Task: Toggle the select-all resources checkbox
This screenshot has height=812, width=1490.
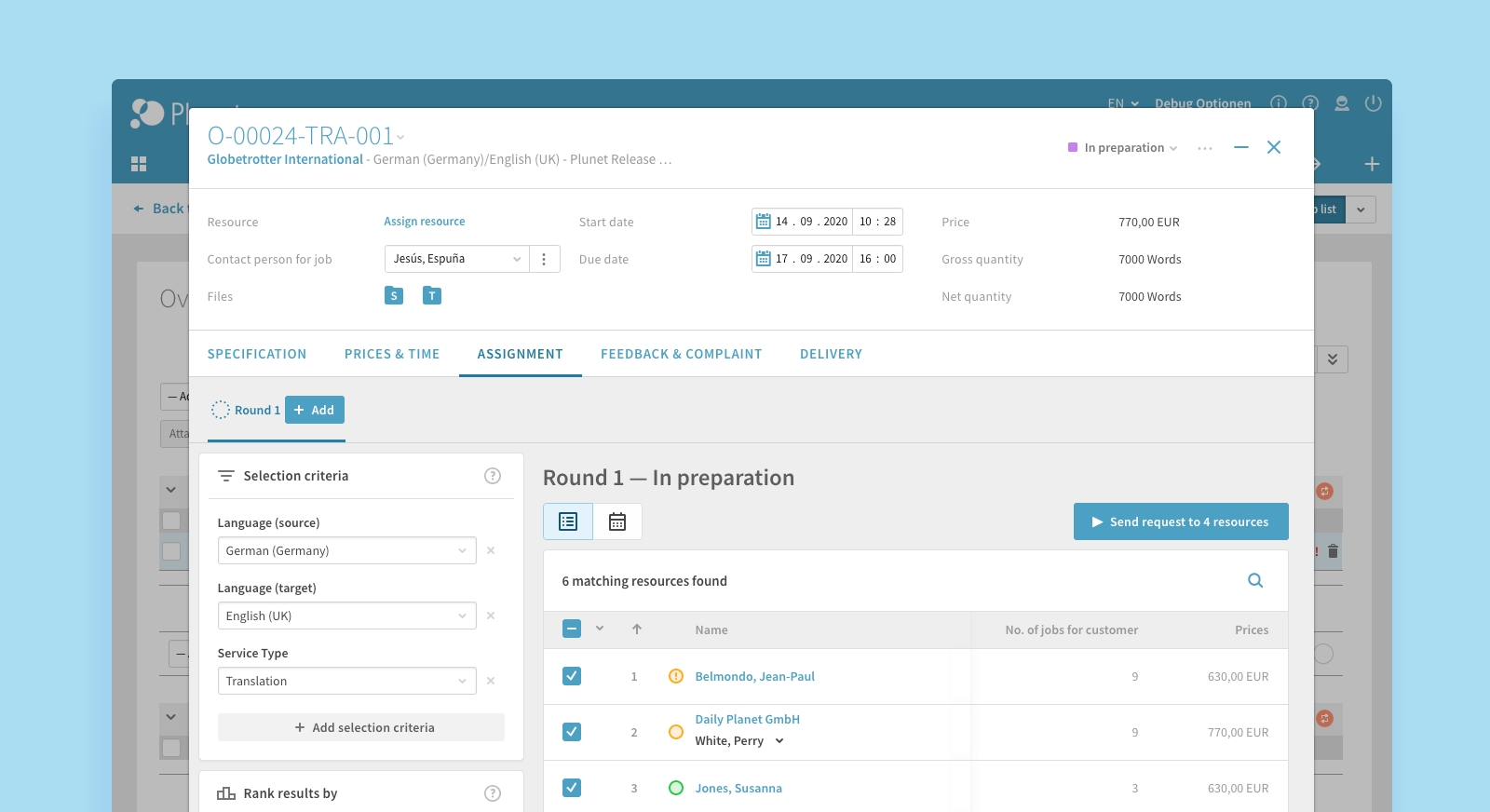Action: [572, 629]
